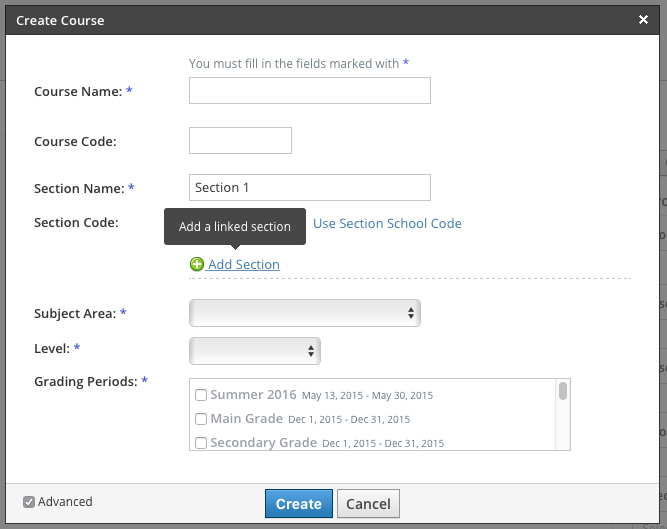Tick the Secondary Grade checkbox
Image resolution: width=667 pixels, height=529 pixels.
coord(201,443)
